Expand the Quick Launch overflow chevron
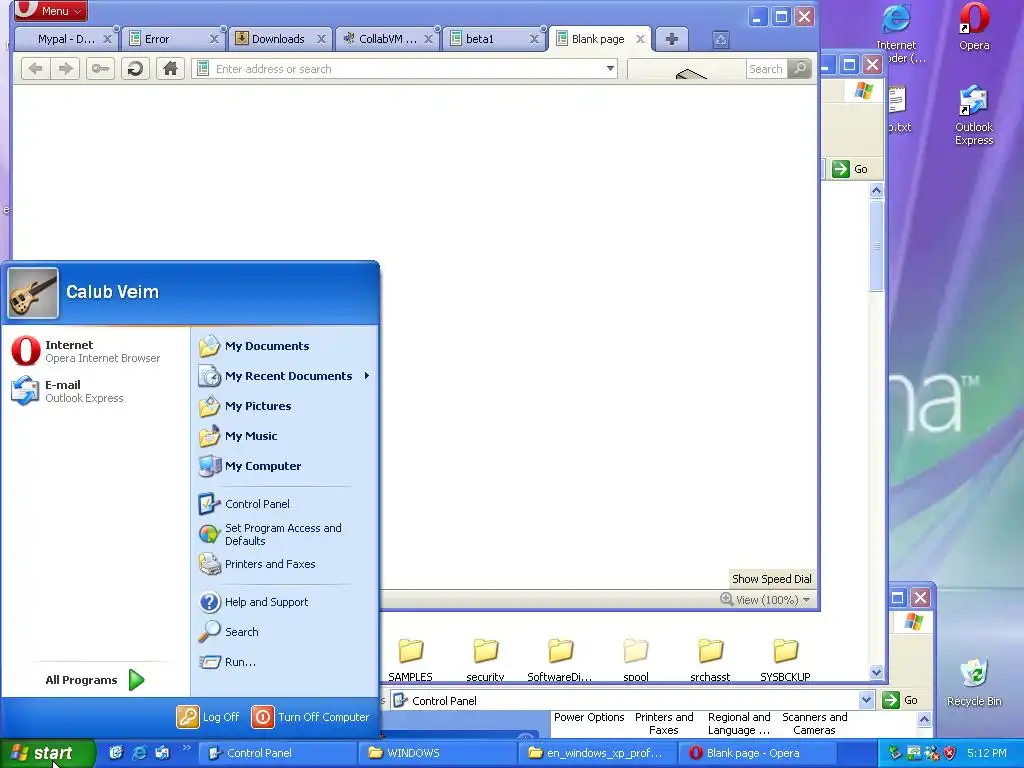Screen dimensions: 1024x768 pos(186,748)
